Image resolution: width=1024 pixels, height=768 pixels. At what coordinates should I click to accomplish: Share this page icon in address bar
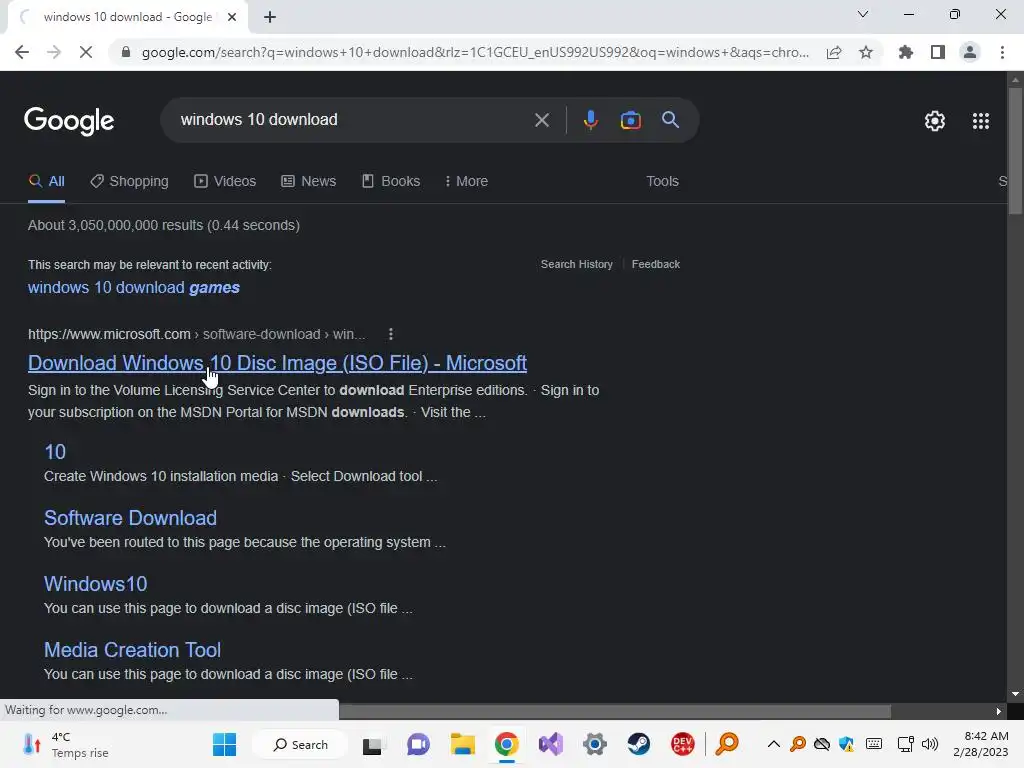coord(834,52)
